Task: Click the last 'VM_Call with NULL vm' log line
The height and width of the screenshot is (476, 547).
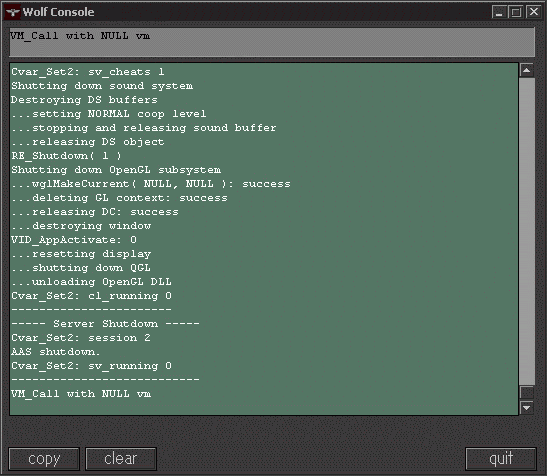Action: click(x=81, y=394)
